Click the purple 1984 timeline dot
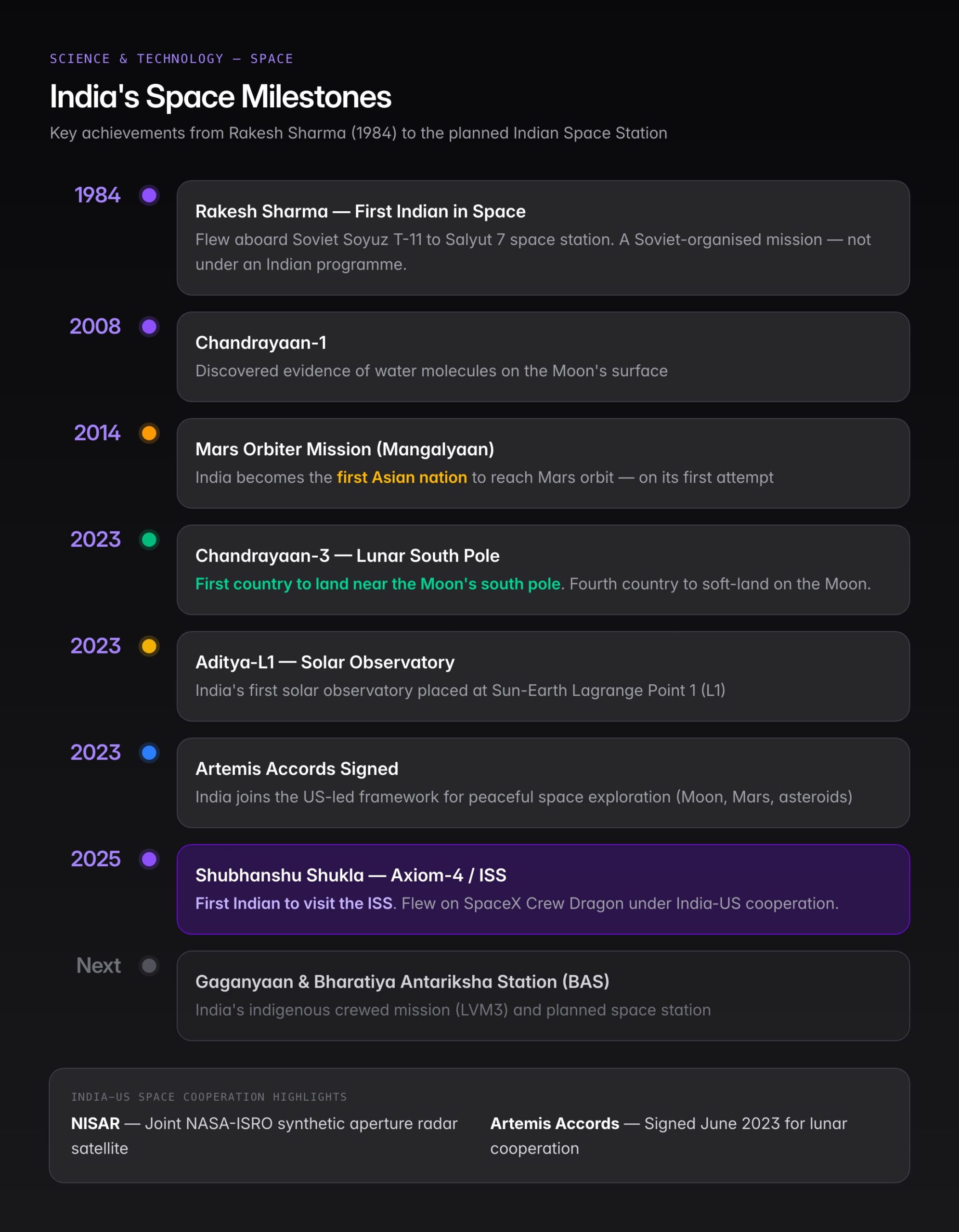959x1232 pixels. click(x=149, y=195)
